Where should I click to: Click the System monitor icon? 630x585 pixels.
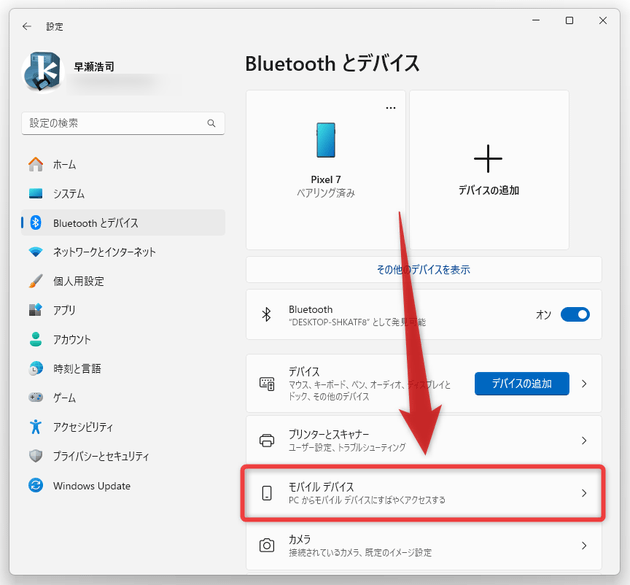coord(36,194)
